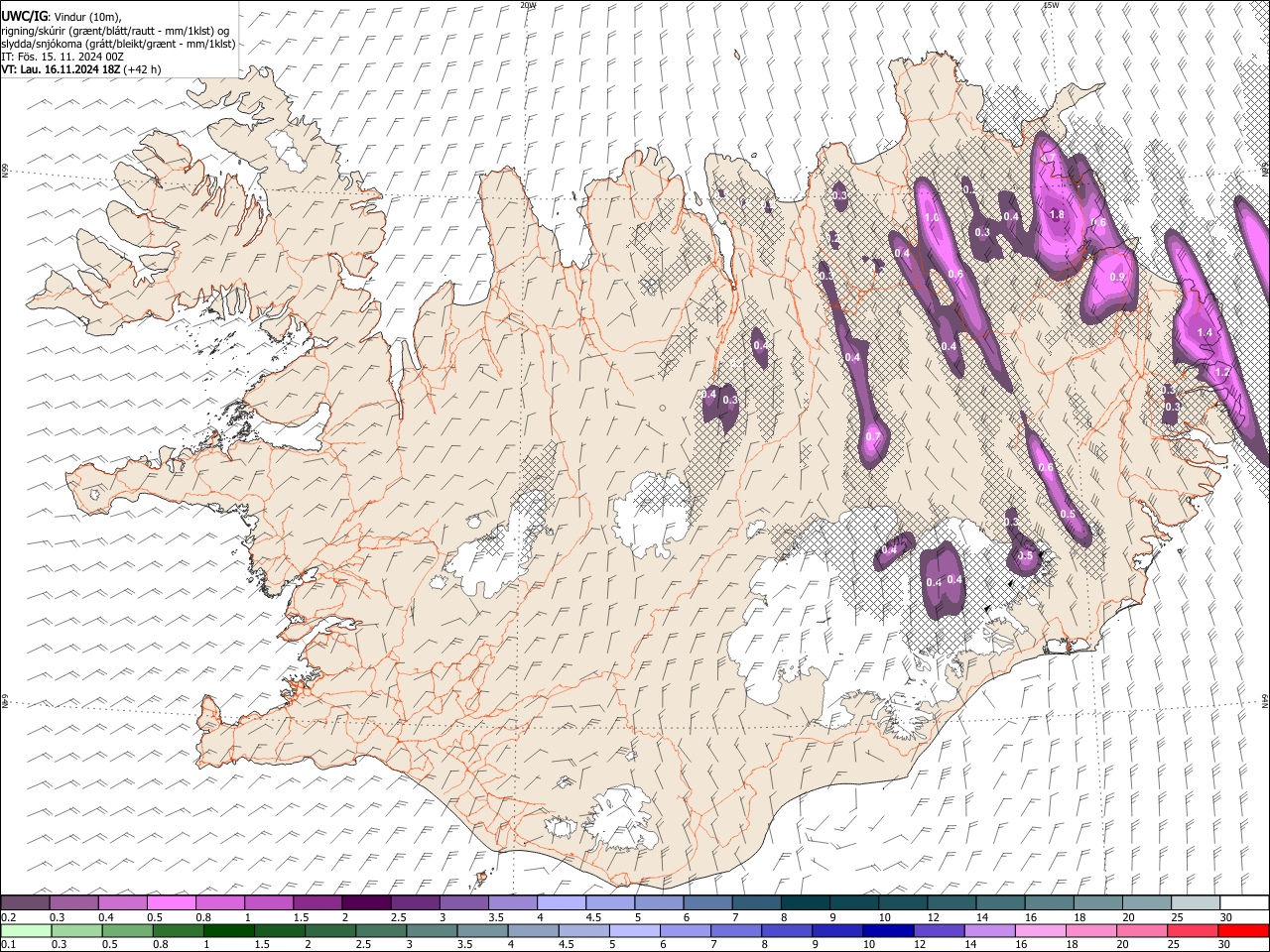Viewport: 1270px width, 952px height.
Task: Click the bright red lower swatch at 30
Action: click(x=1243, y=930)
